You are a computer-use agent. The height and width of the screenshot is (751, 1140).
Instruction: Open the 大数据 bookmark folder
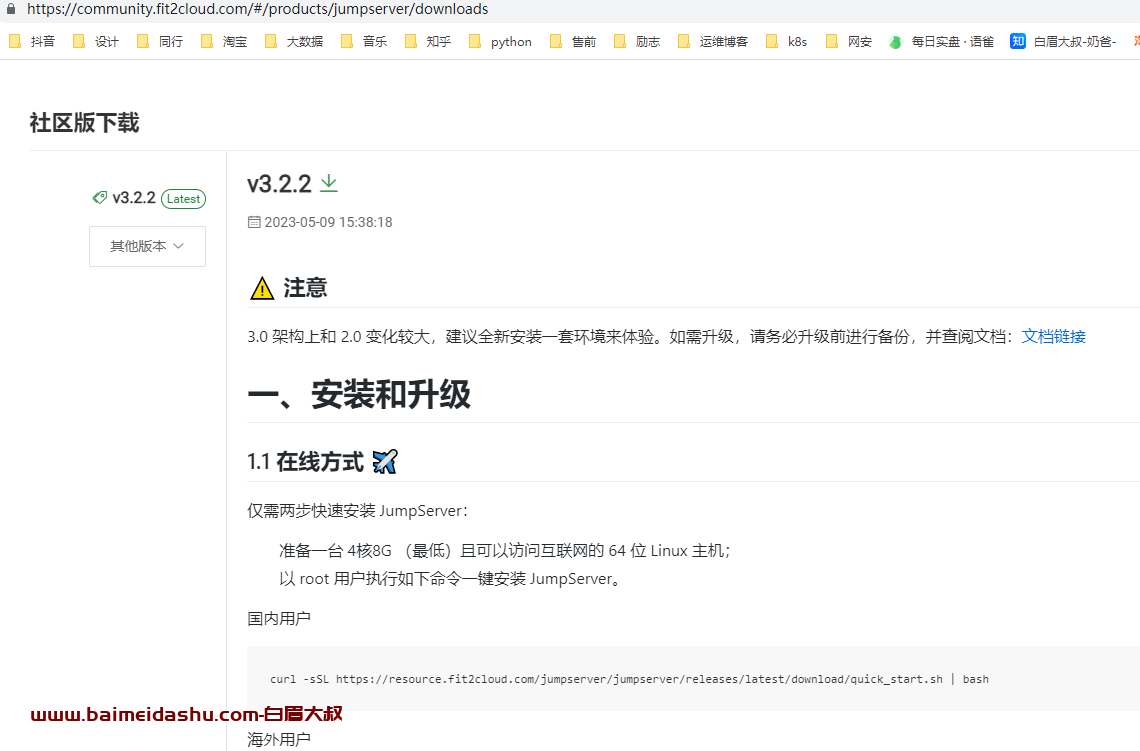[x=294, y=41]
